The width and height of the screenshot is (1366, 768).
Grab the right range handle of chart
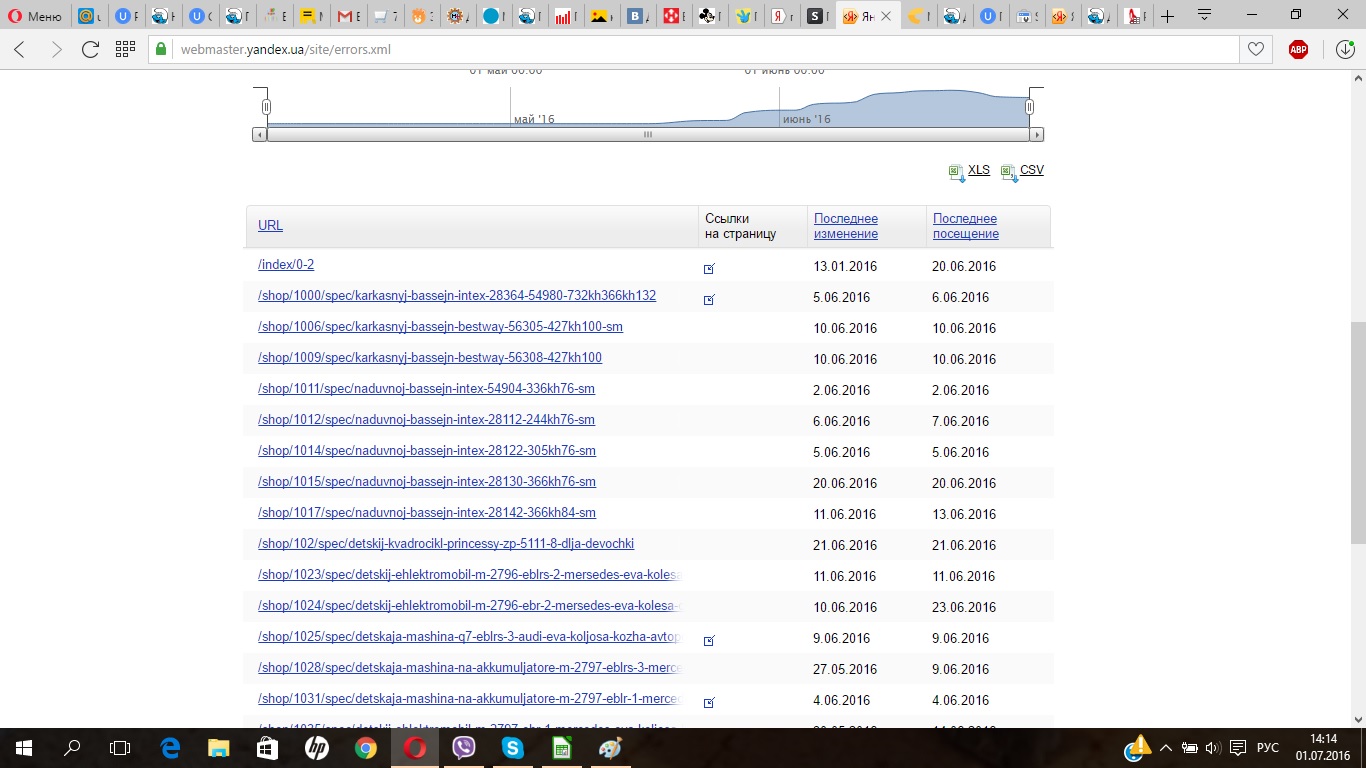(1029, 107)
